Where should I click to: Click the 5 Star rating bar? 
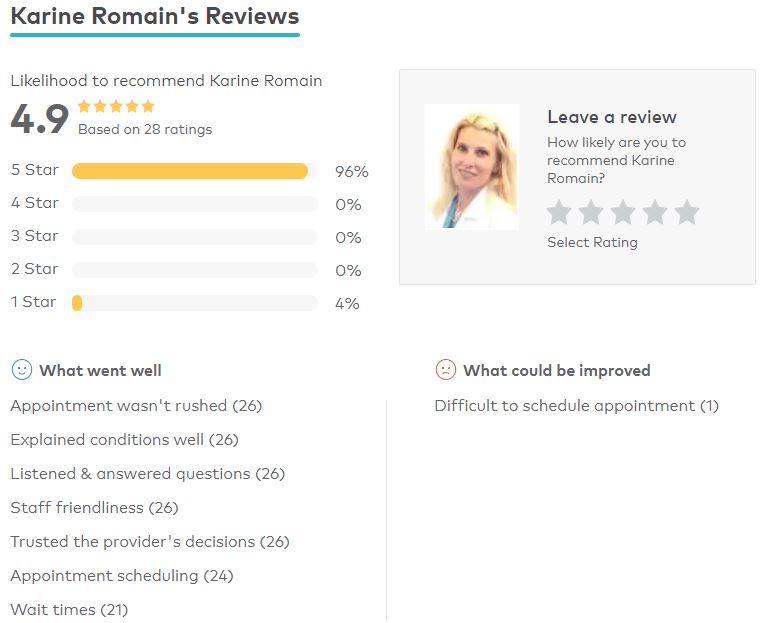195,171
